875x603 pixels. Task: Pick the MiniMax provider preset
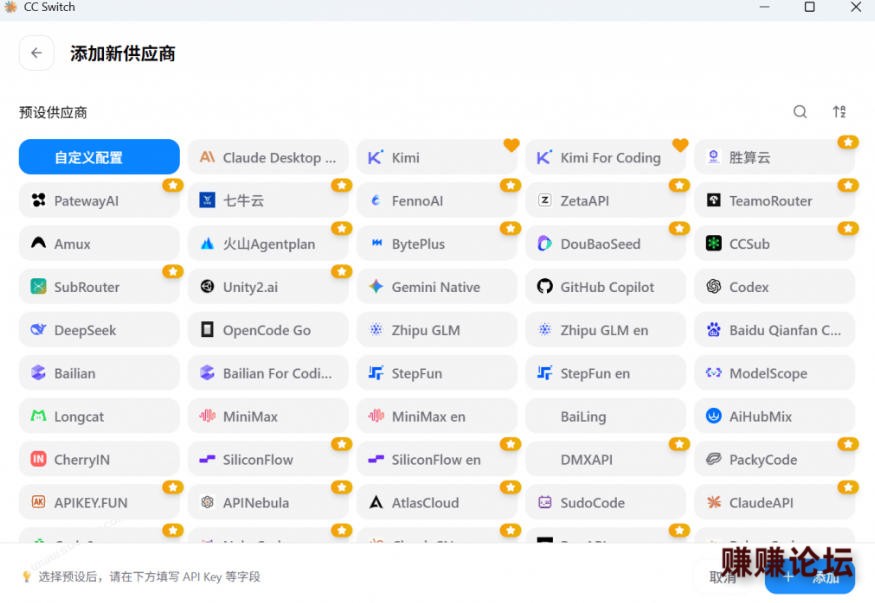point(268,416)
